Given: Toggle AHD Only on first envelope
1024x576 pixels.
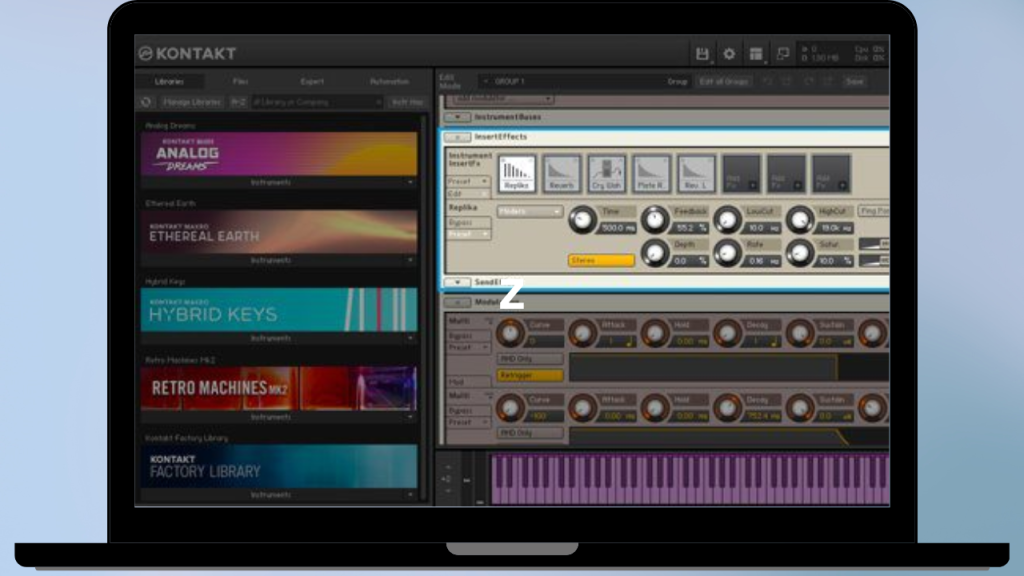Looking at the screenshot, I should [530, 359].
